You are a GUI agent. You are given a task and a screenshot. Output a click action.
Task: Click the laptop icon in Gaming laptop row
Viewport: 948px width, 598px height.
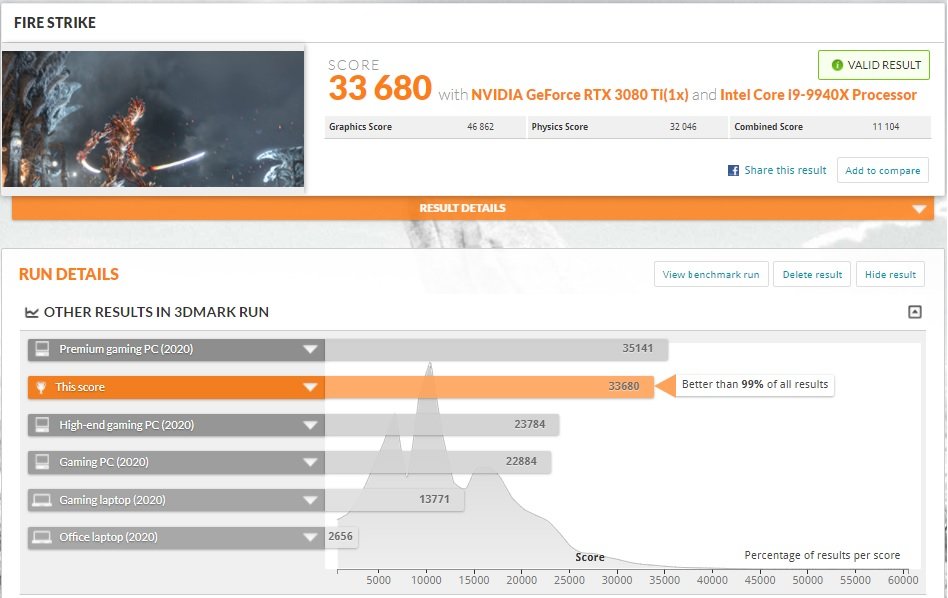click(42, 500)
